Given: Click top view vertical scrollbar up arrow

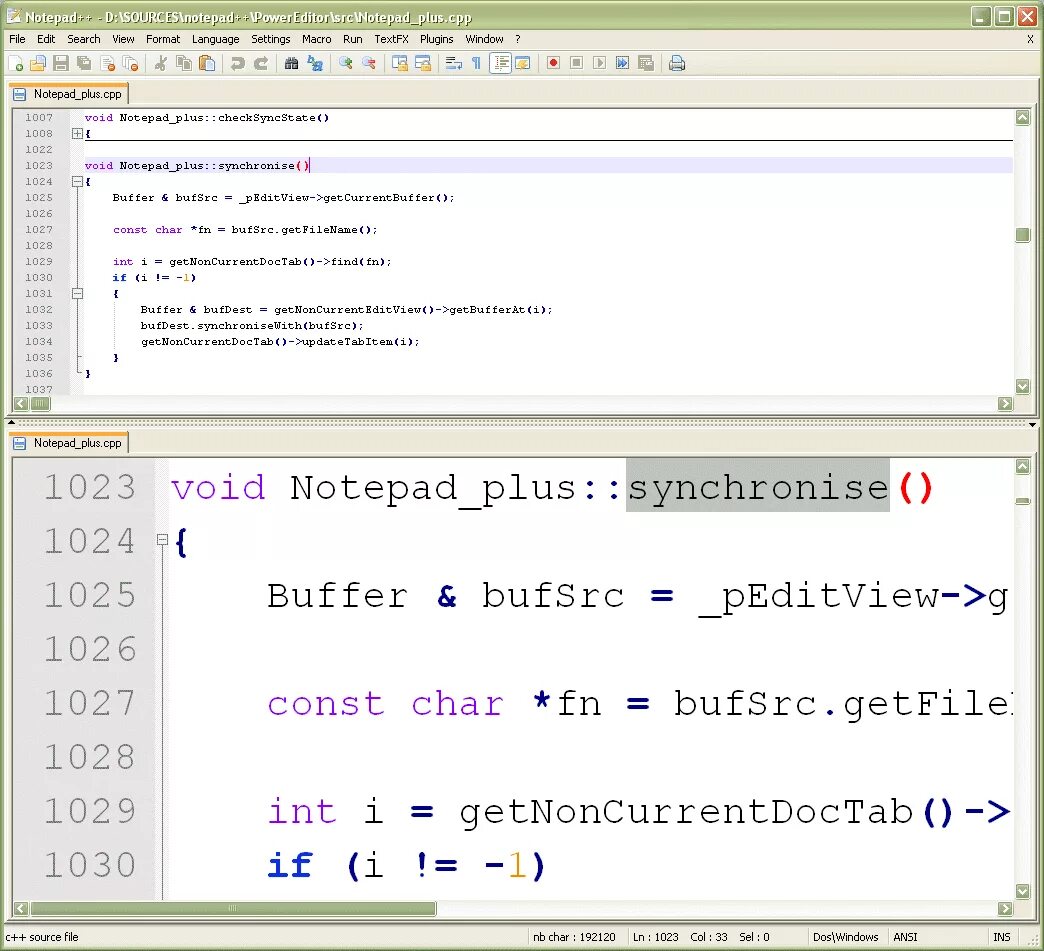Looking at the screenshot, I should coord(1023,118).
